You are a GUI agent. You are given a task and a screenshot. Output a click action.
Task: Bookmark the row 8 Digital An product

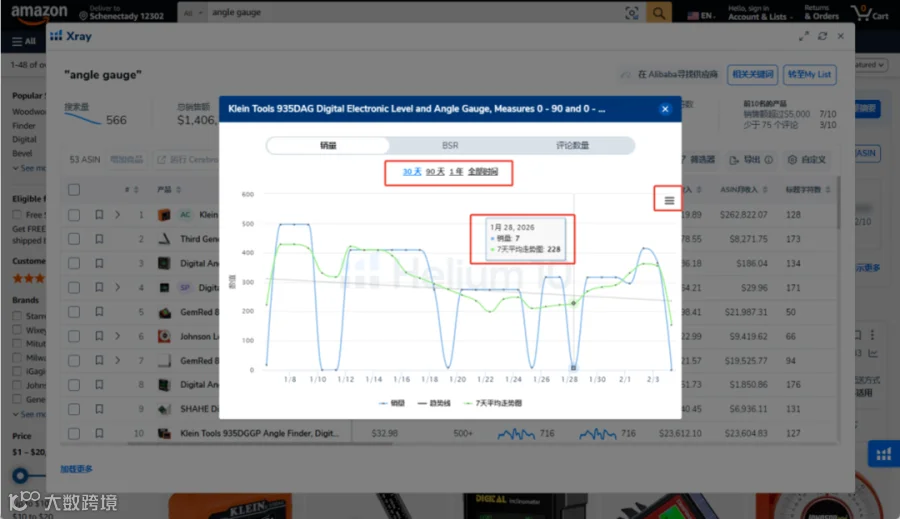(x=99, y=385)
